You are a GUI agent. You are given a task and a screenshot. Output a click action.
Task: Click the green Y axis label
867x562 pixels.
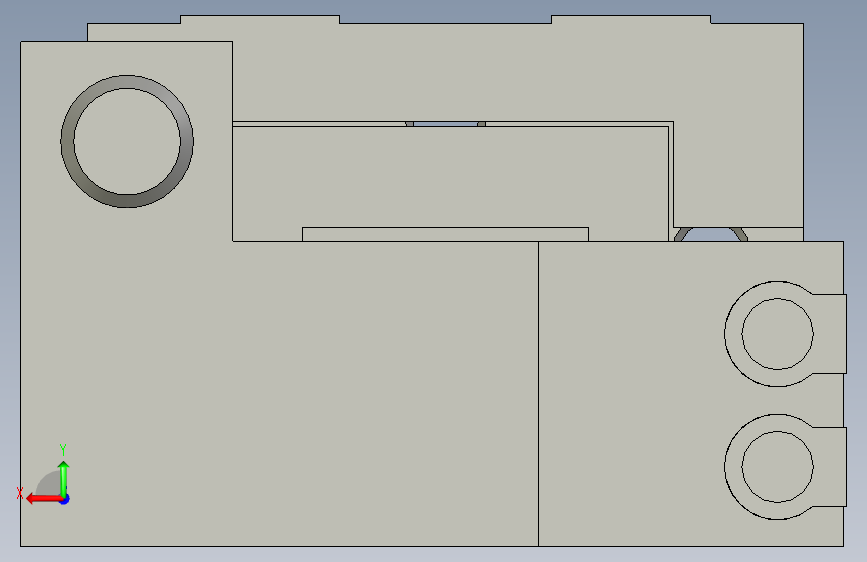click(63, 449)
